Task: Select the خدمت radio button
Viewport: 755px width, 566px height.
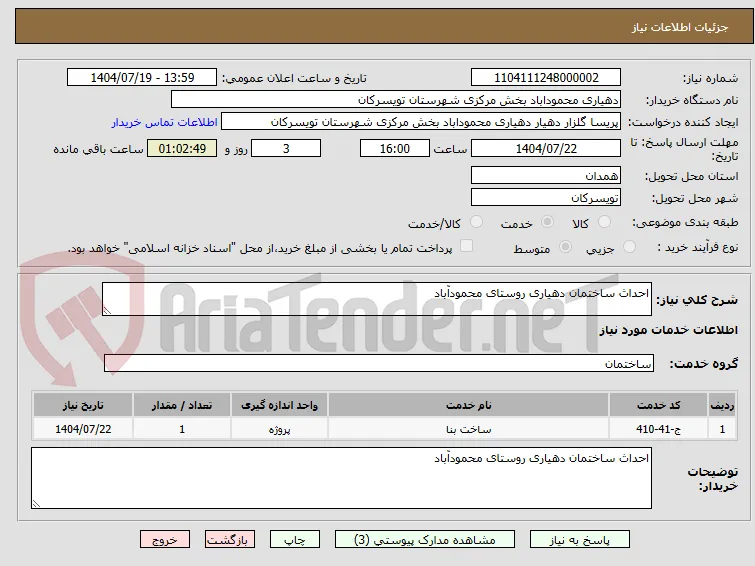Action: click(x=547, y=222)
